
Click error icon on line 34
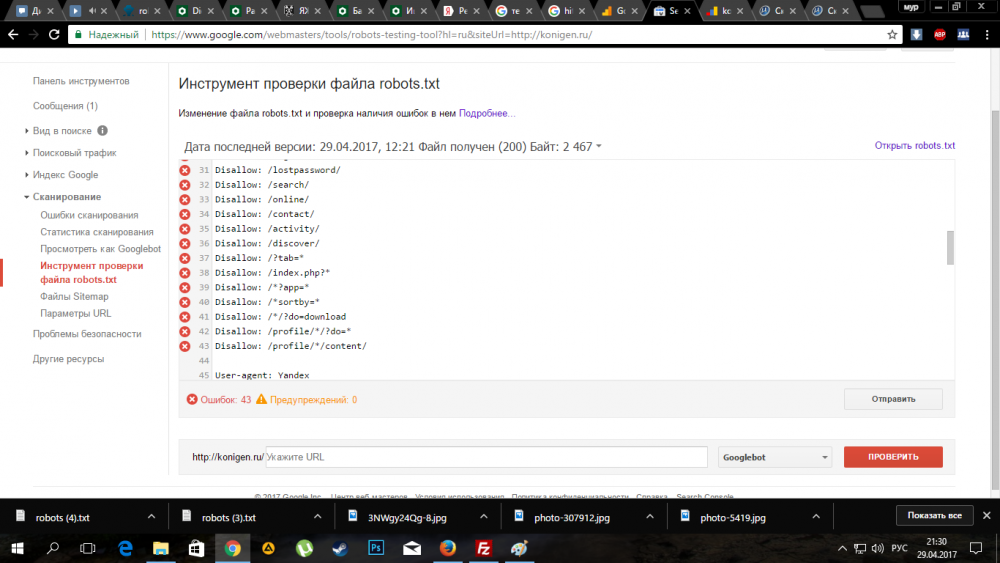(184, 214)
